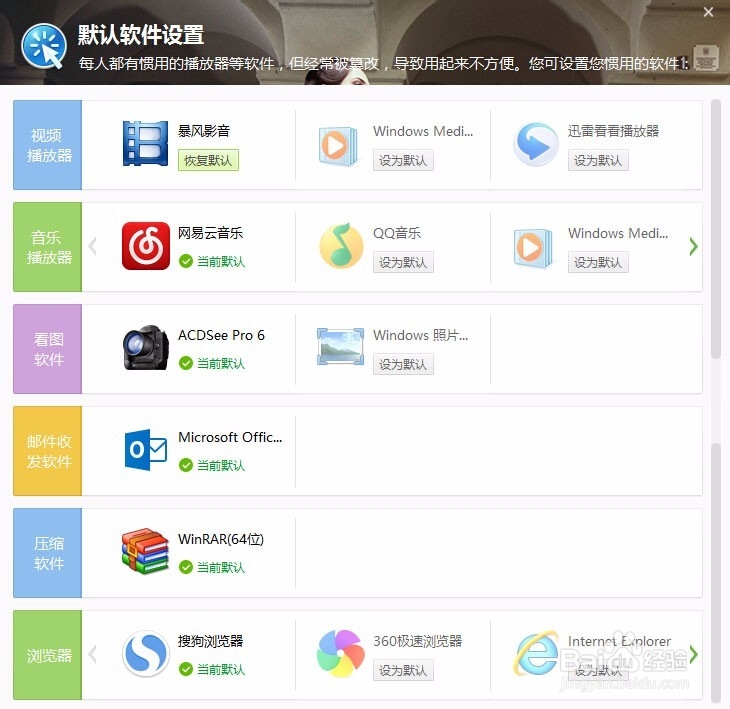730x709 pixels.
Task: Show previous music players with left arrow
Action: pos(93,246)
